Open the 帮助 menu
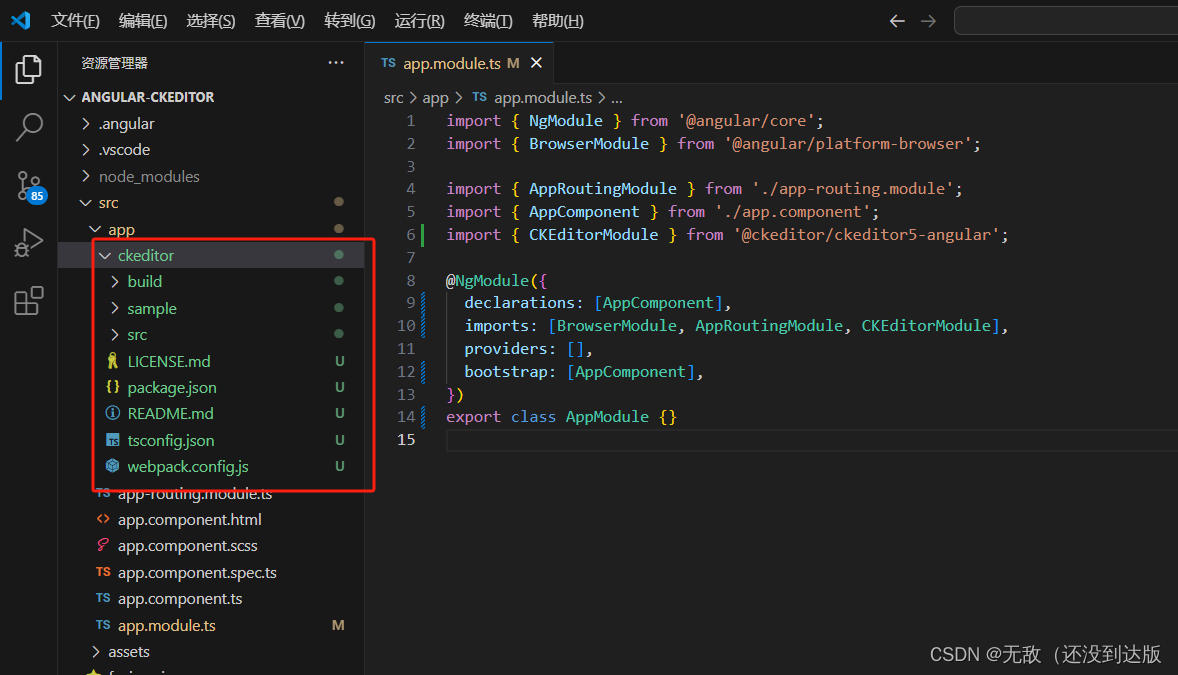The width and height of the screenshot is (1178, 675). click(x=557, y=20)
